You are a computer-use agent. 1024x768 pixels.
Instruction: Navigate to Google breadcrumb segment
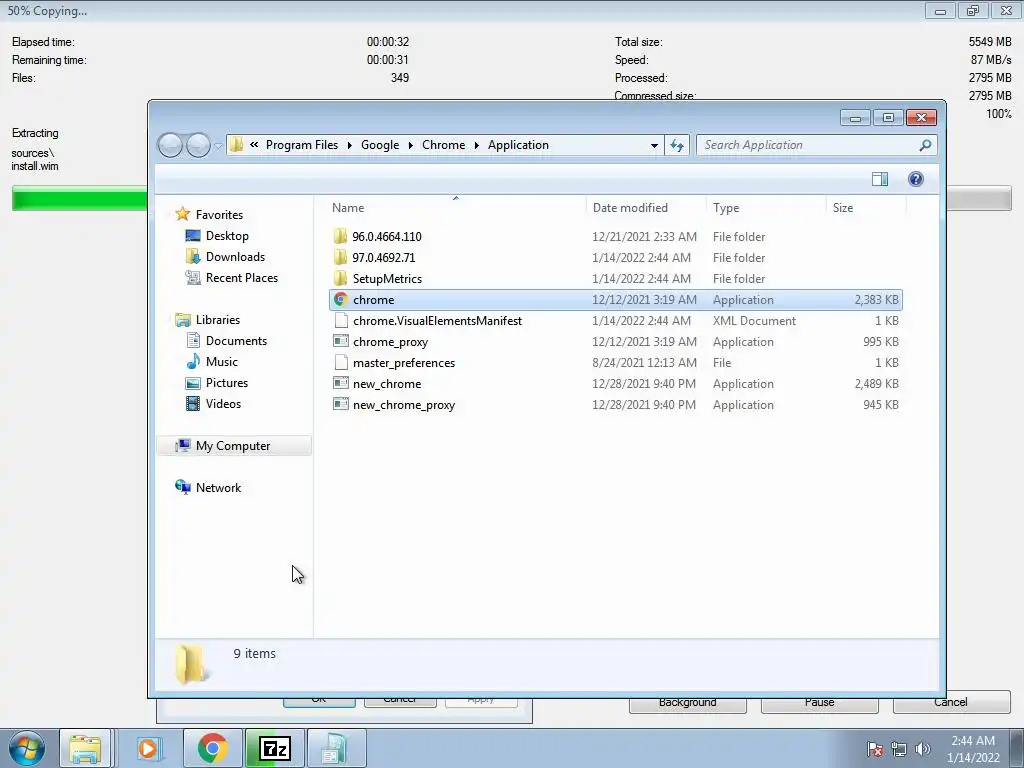coord(379,145)
